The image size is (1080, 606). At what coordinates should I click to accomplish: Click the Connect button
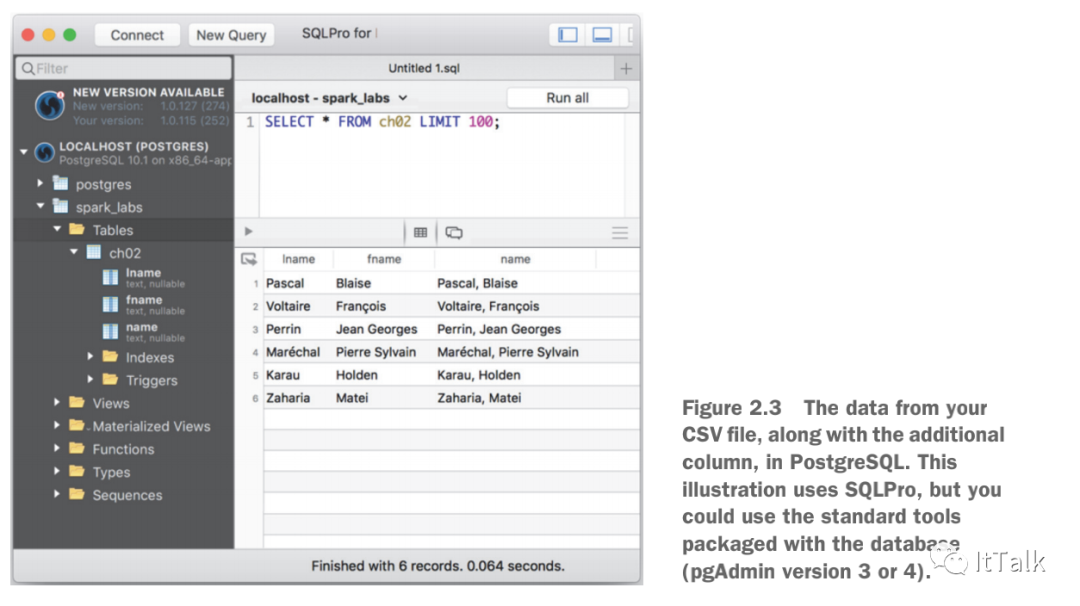137,35
